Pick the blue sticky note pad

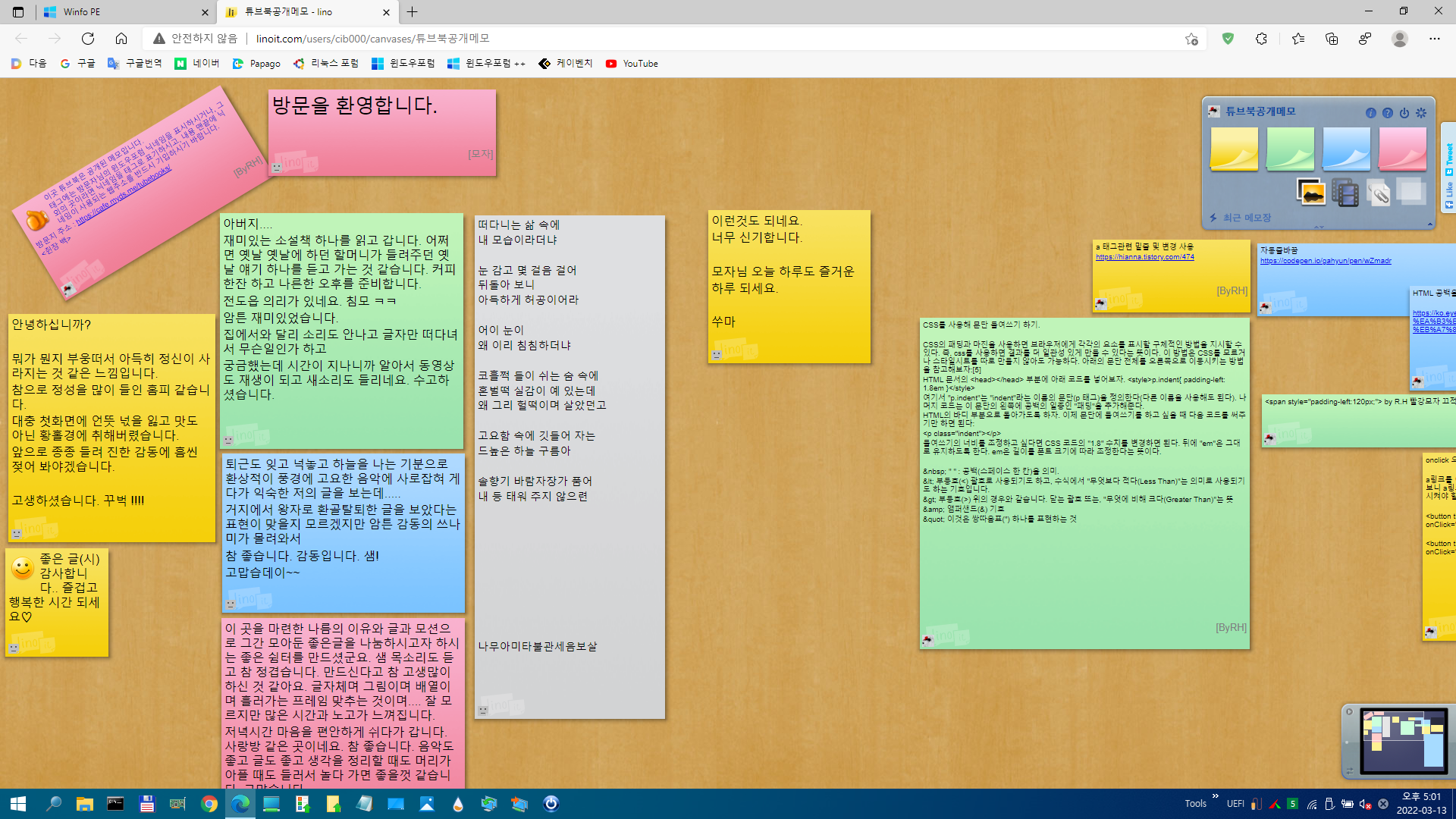click(1346, 149)
